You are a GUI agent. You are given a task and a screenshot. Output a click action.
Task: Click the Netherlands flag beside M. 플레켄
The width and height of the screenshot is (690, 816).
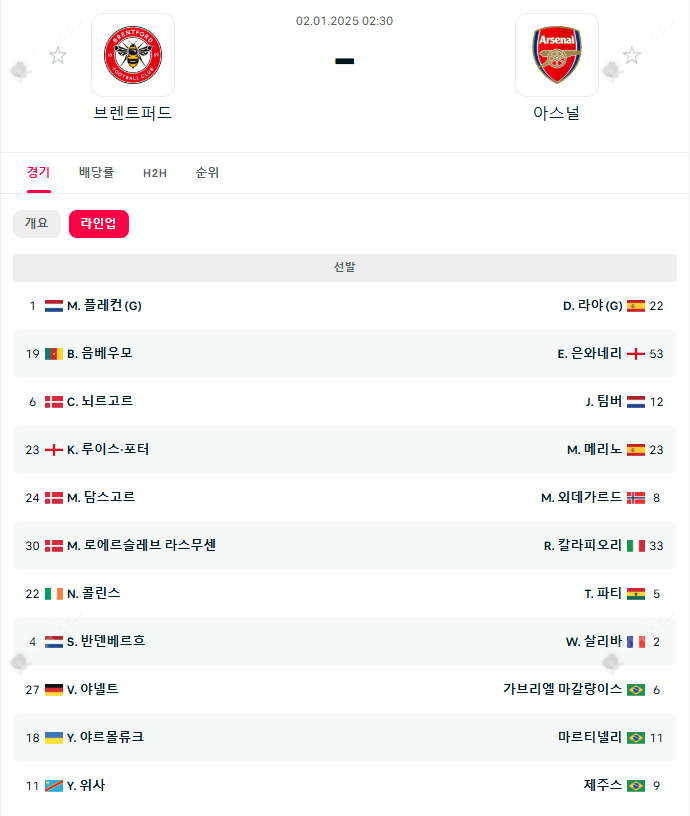[54, 306]
